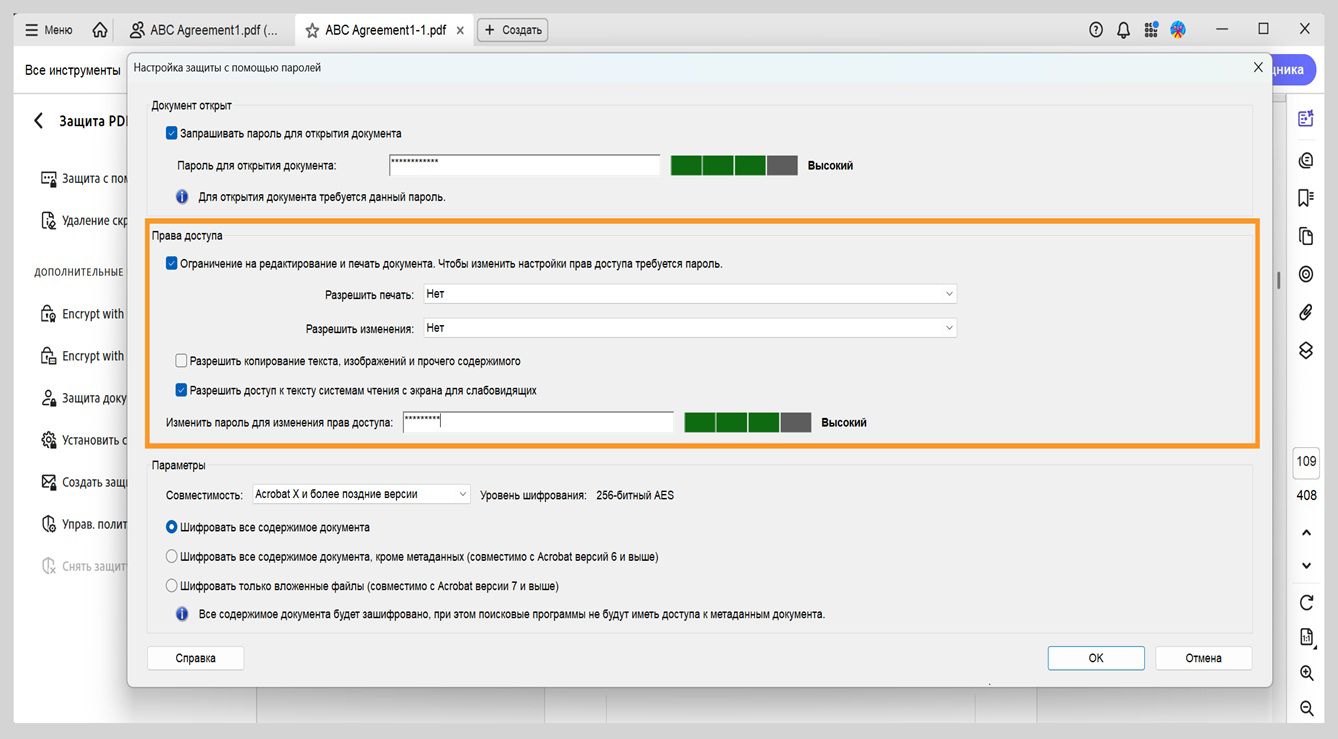Rotate the page view clockwise
The width and height of the screenshot is (1338, 739).
[x=1306, y=602]
